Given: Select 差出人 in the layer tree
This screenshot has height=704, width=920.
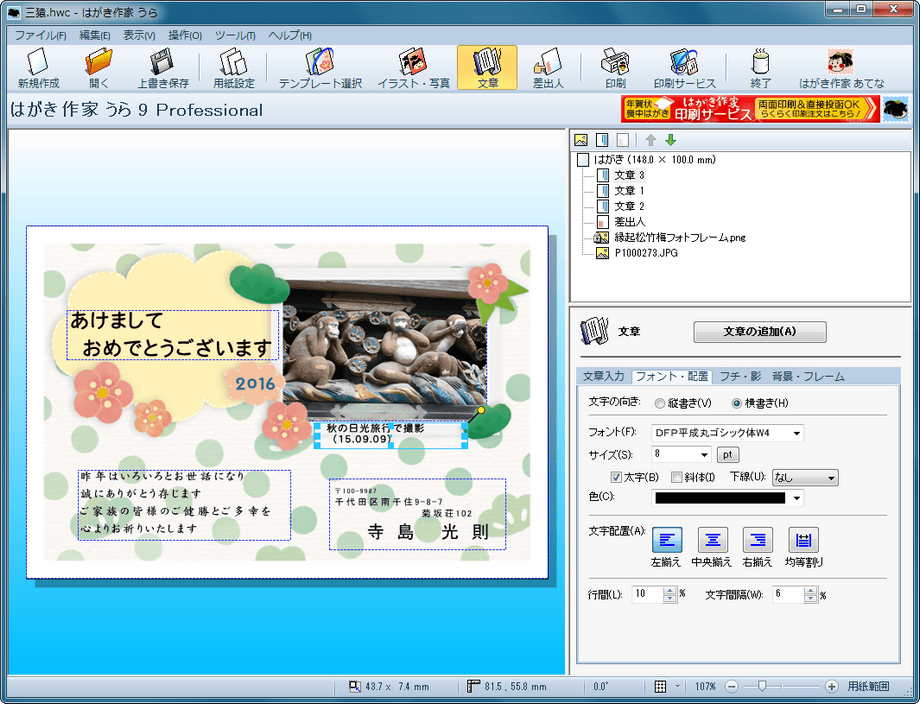Looking at the screenshot, I should tap(630, 222).
